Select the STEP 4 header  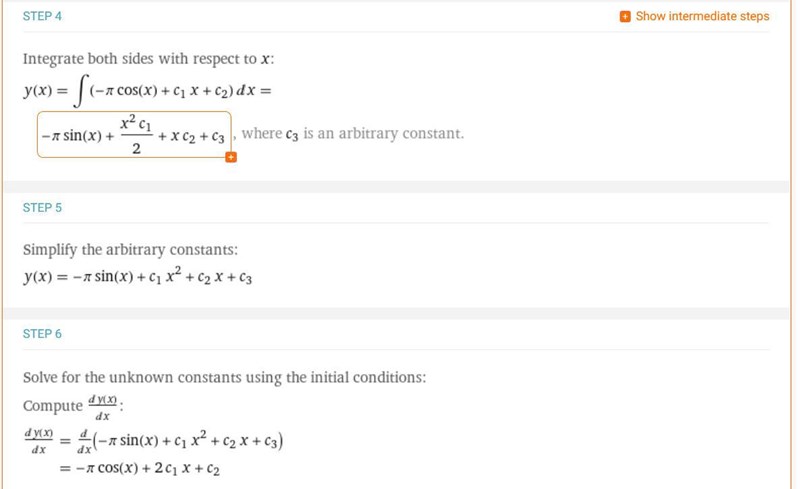click(42, 17)
